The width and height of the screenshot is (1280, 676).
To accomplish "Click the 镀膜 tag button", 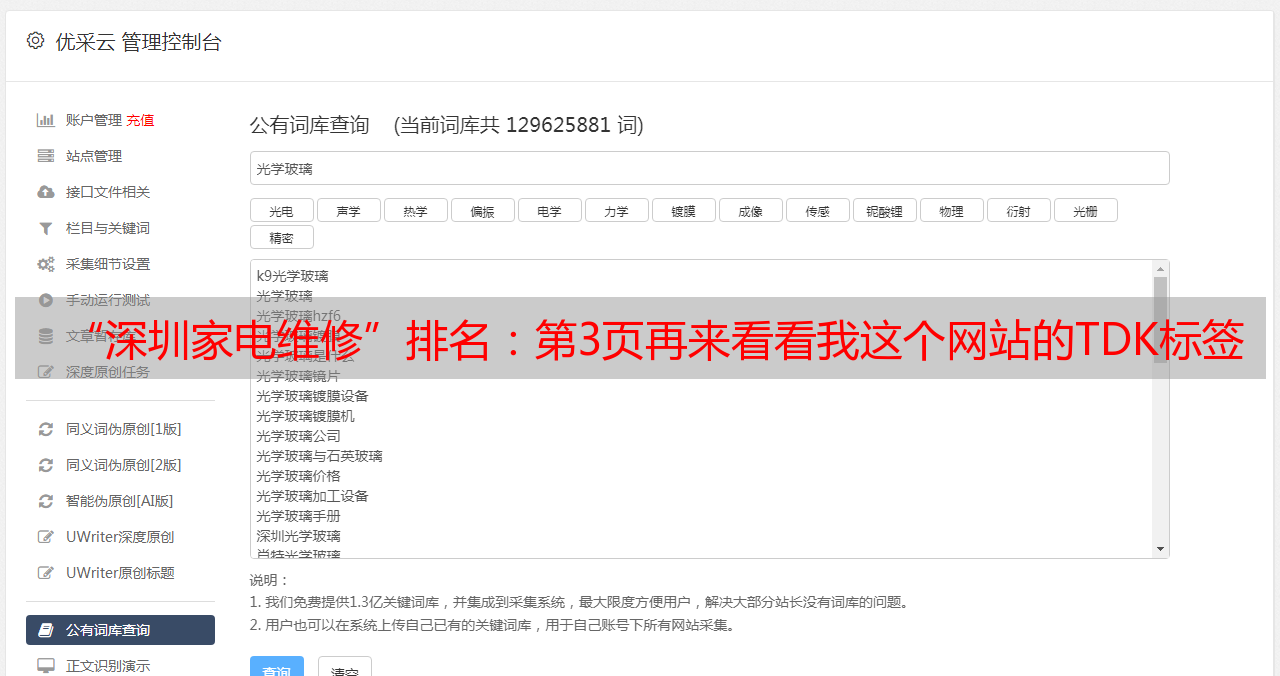I will pos(683,210).
